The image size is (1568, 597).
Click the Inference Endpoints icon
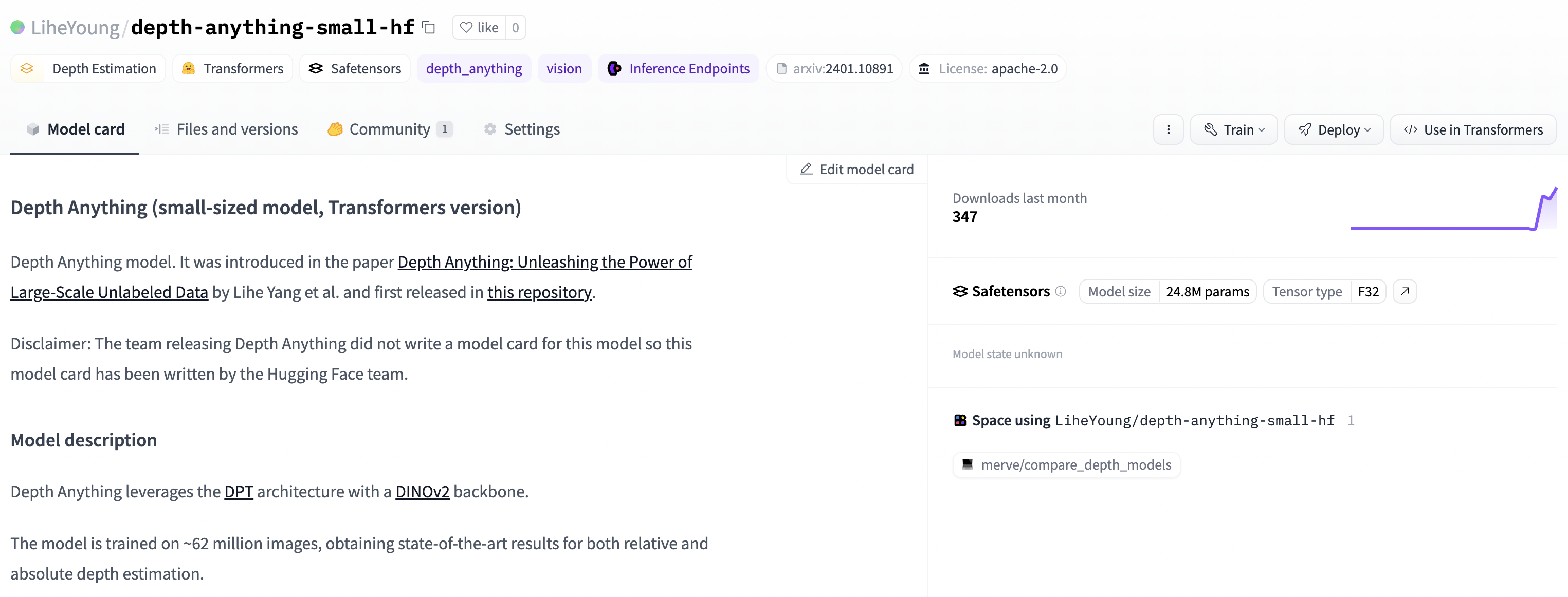point(614,68)
